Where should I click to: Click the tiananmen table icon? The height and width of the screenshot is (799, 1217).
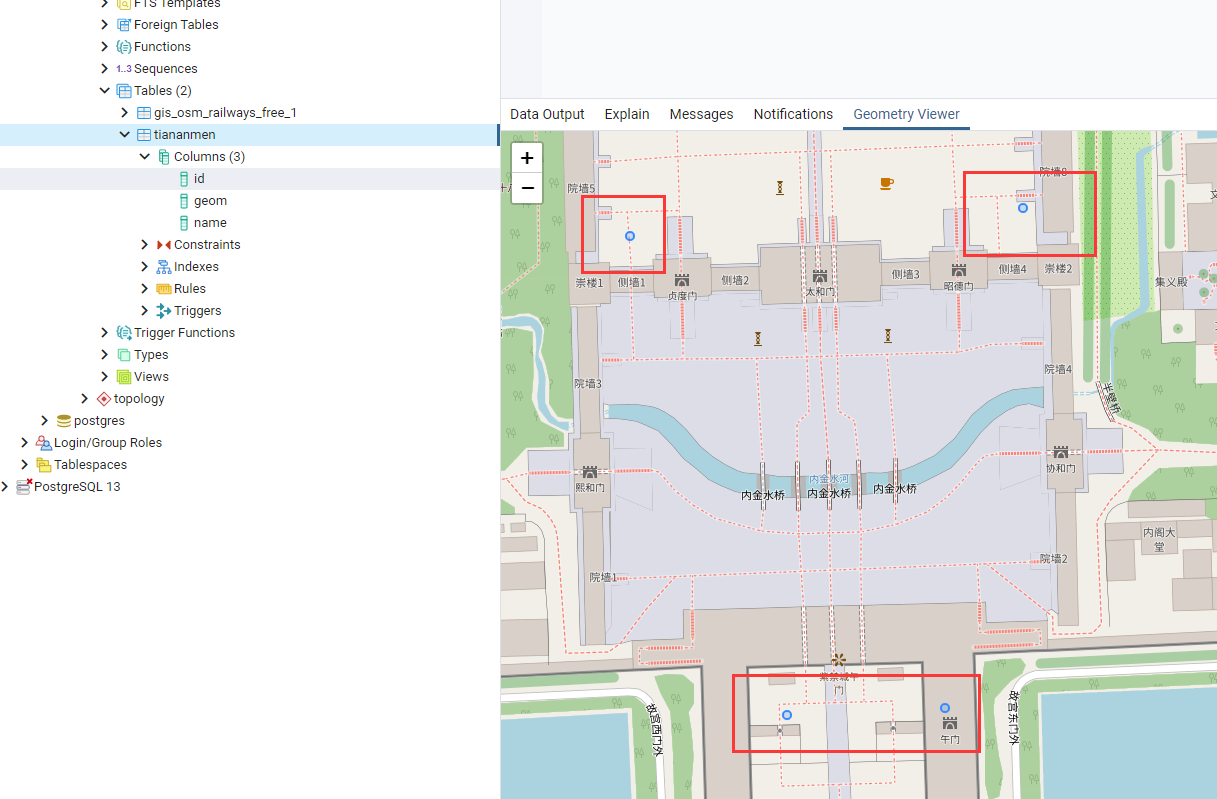tap(144, 135)
